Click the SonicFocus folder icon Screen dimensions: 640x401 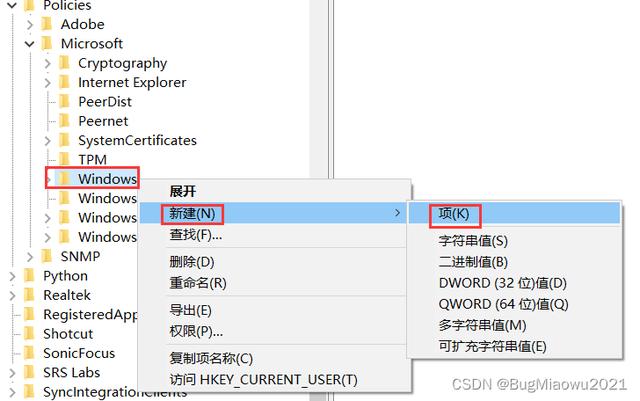pyautogui.click(x=29, y=353)
